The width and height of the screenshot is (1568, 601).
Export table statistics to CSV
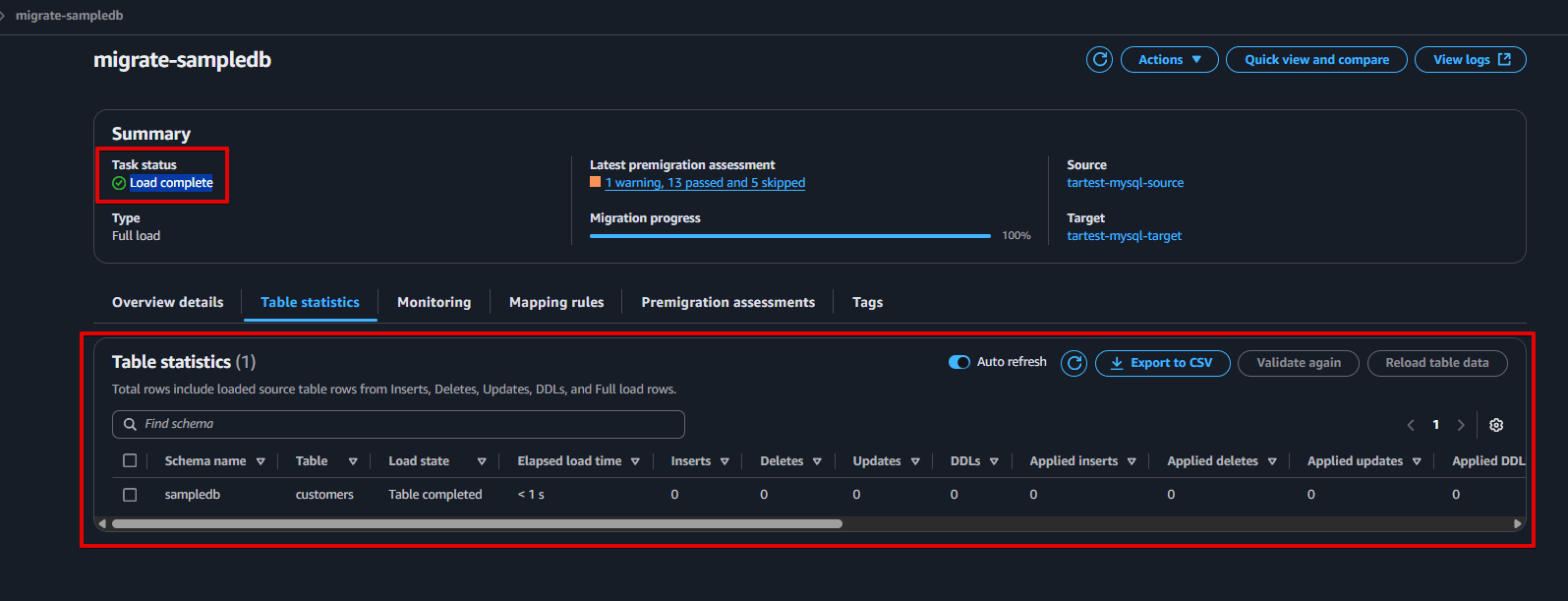click(1163, 363)
